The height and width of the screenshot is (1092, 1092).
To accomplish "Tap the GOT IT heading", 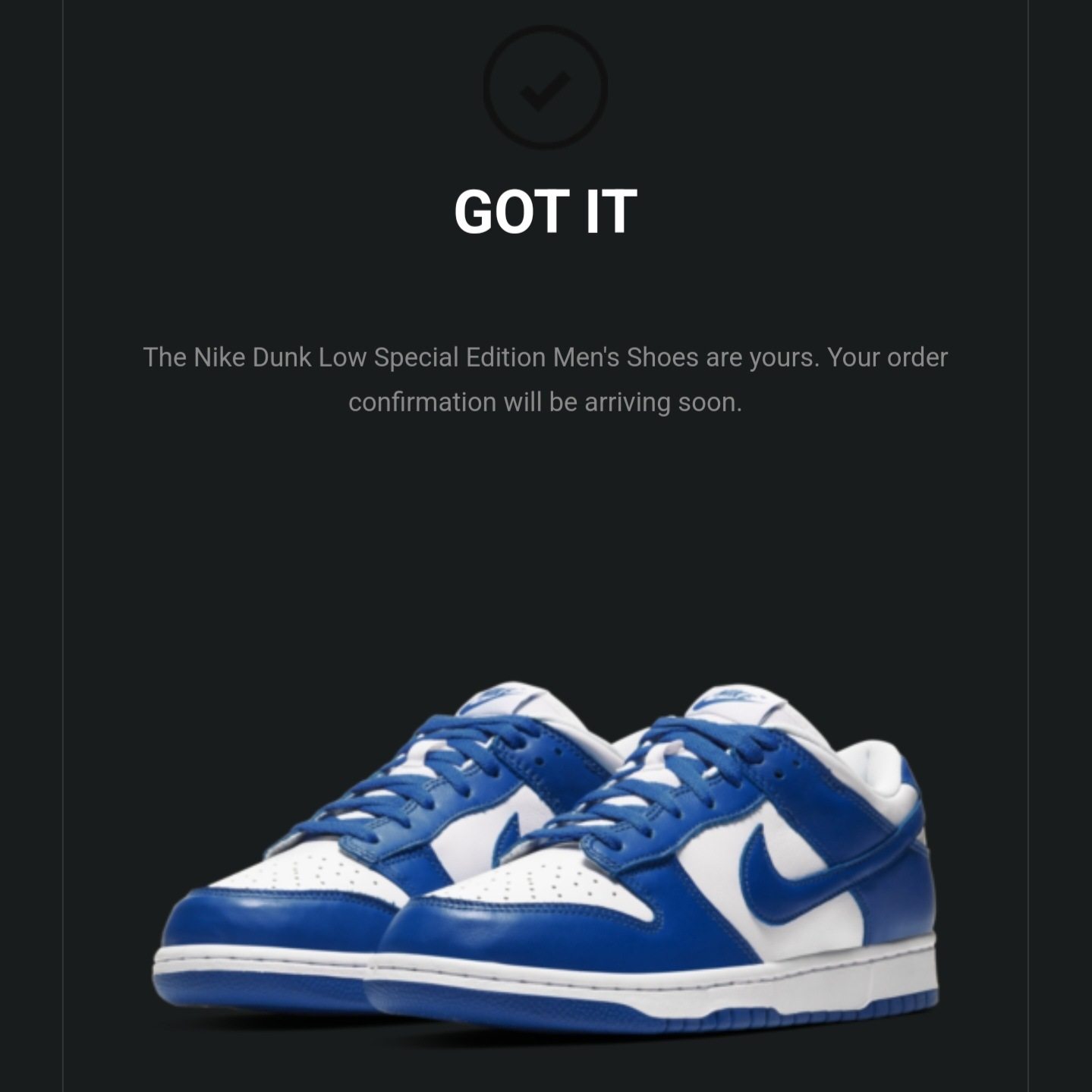I will pos(545,210).
